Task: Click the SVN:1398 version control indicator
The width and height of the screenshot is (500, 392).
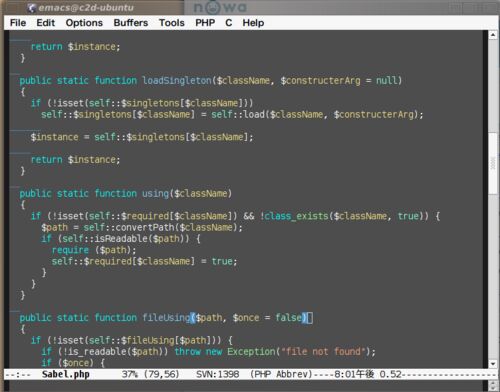Action: coord(217,374)
